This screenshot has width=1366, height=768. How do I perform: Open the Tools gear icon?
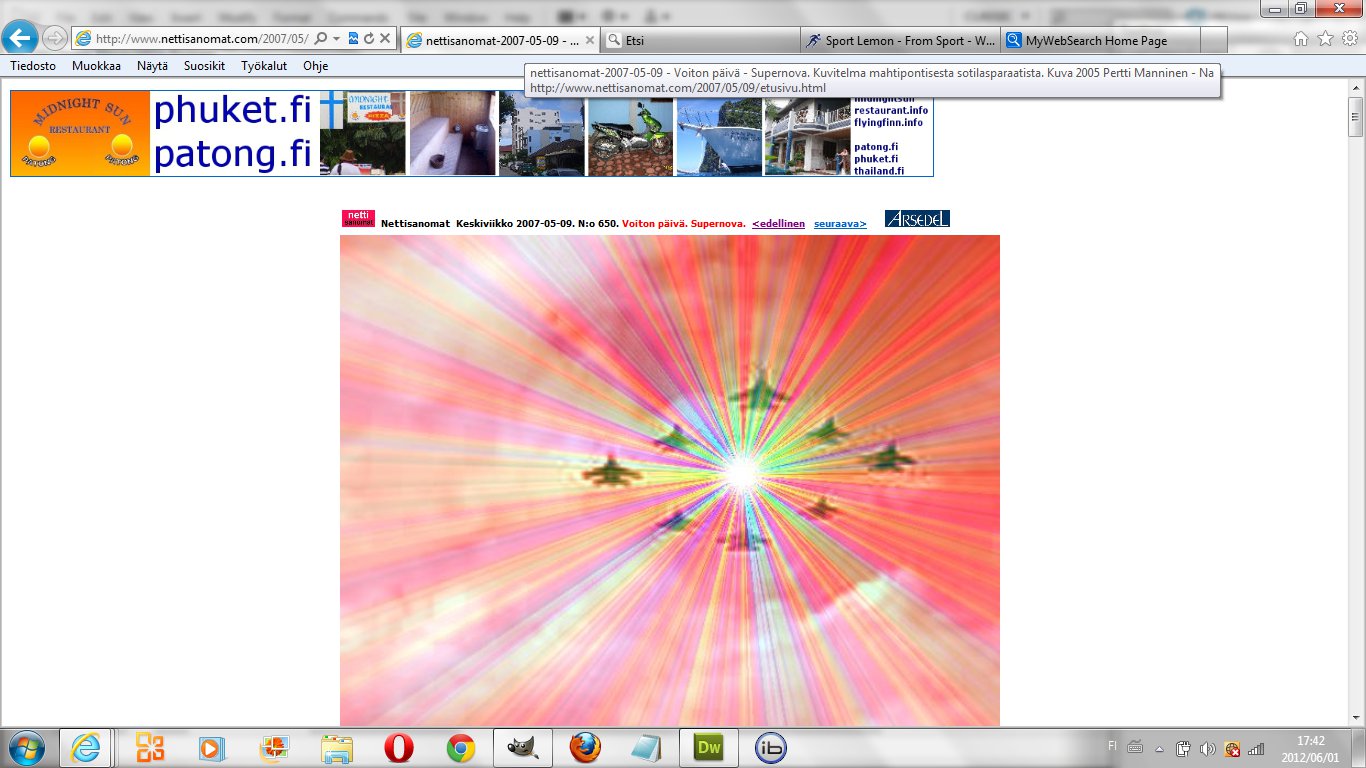(1349, 39)
